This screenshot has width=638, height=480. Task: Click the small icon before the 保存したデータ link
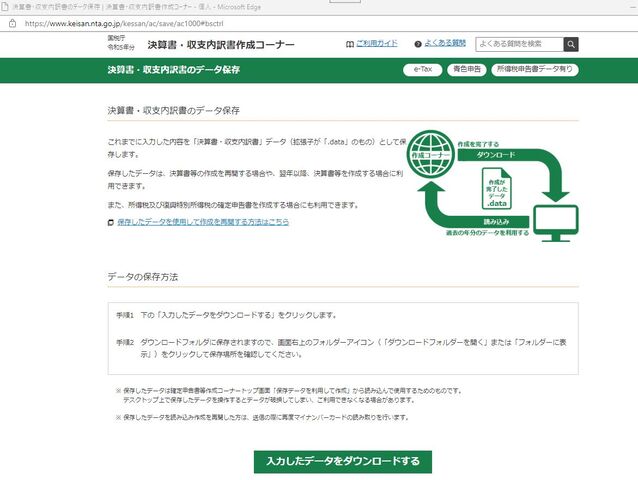coord(111,223)
